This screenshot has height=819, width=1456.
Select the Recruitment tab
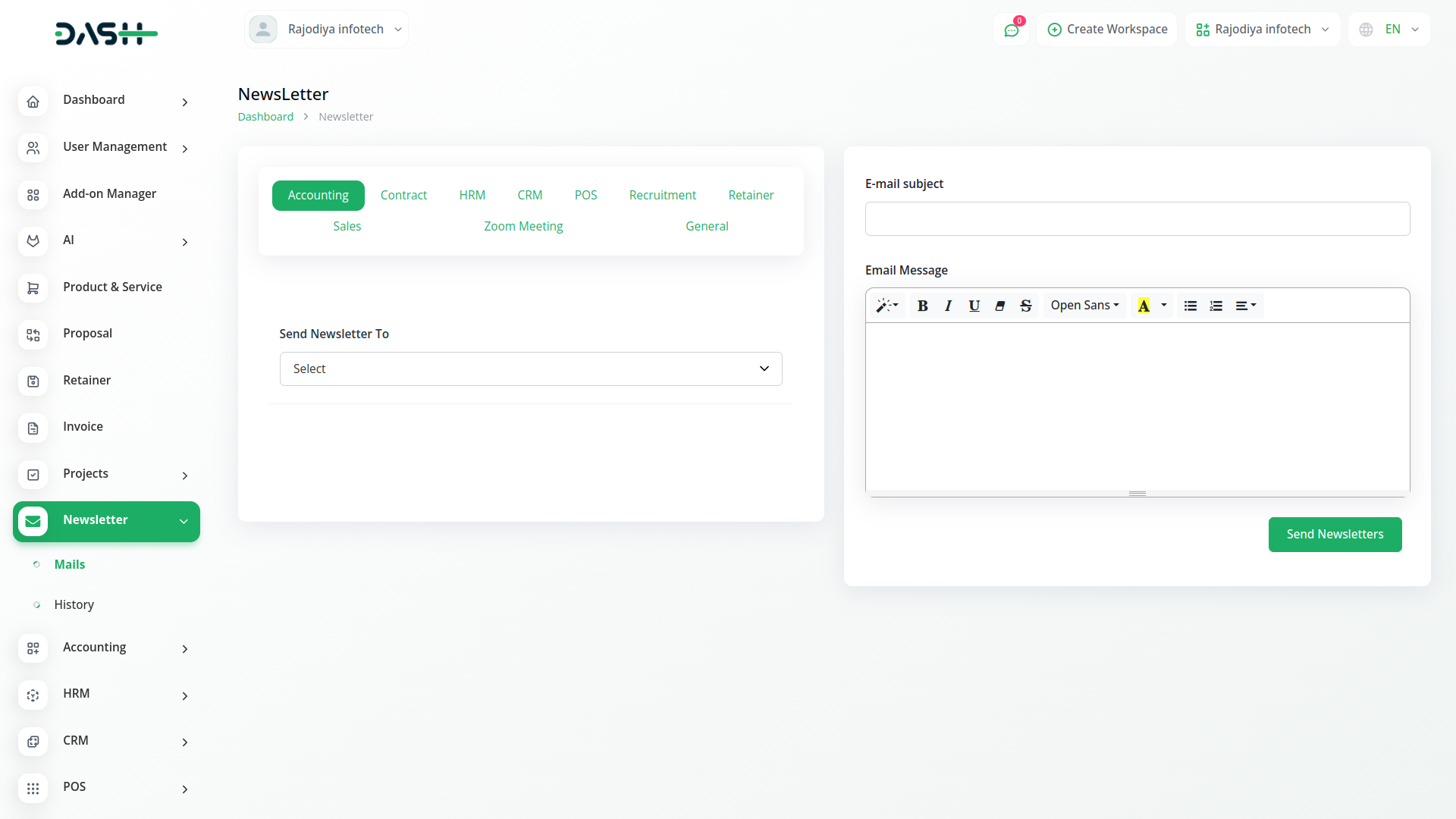tap(662, 195)
